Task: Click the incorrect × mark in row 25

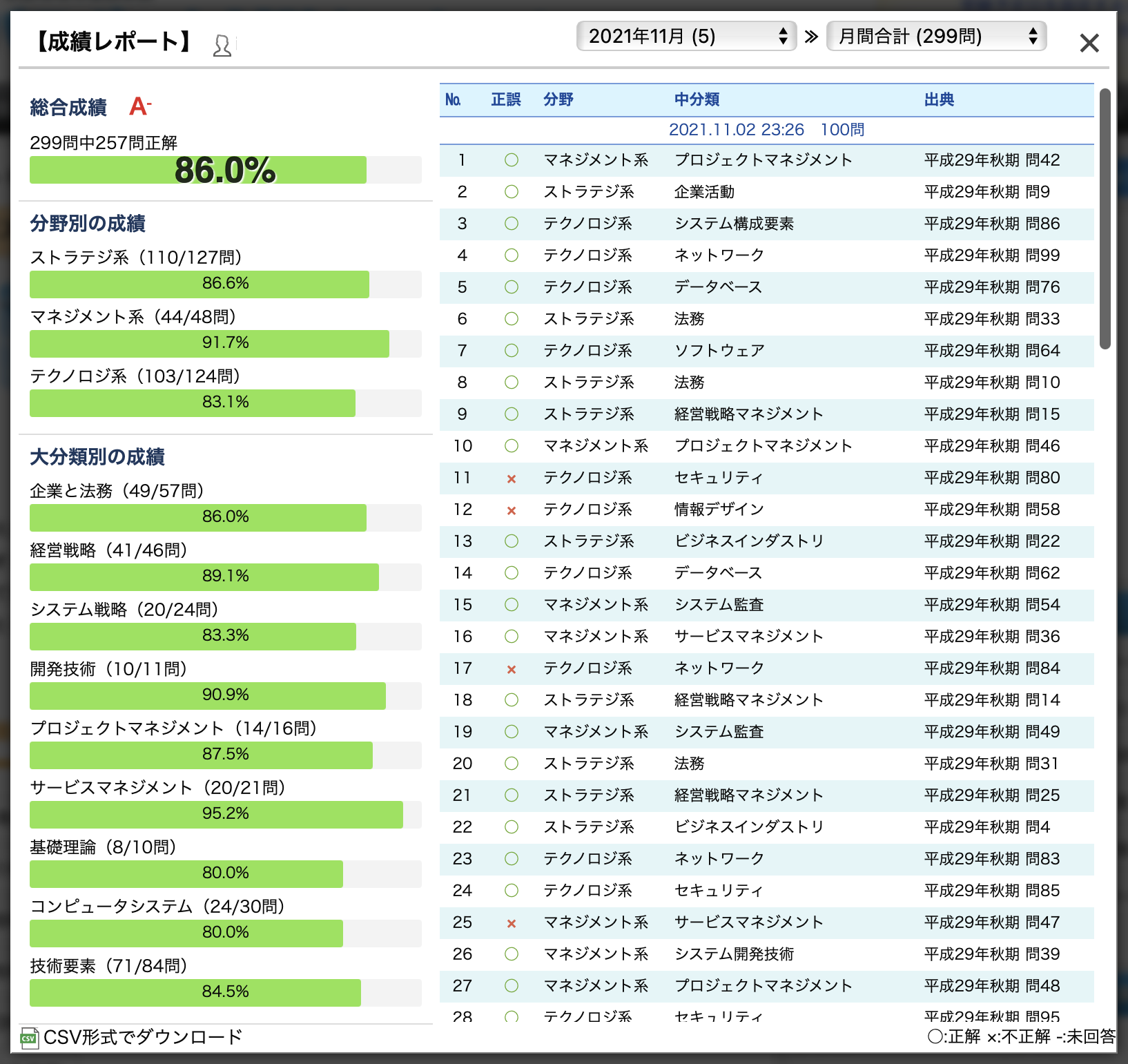Action: coord(512,923)
